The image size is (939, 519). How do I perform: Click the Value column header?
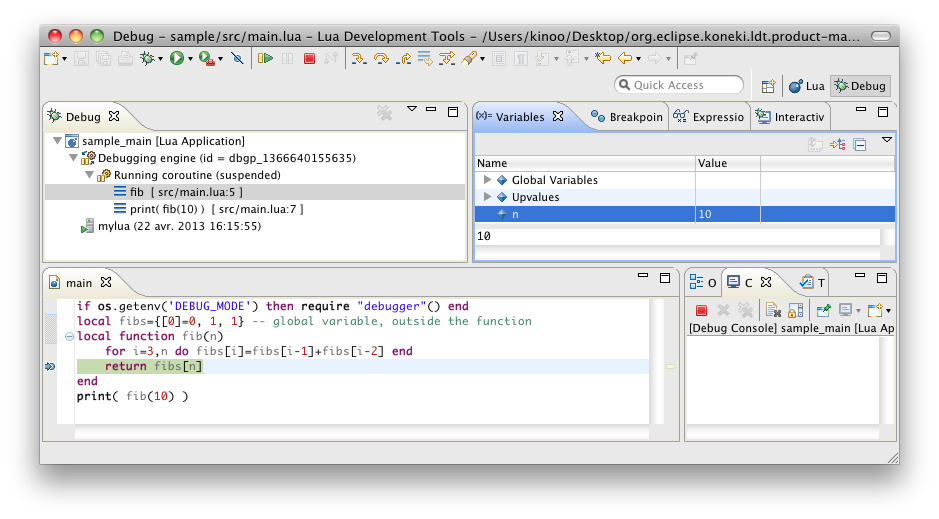(728, 163)
